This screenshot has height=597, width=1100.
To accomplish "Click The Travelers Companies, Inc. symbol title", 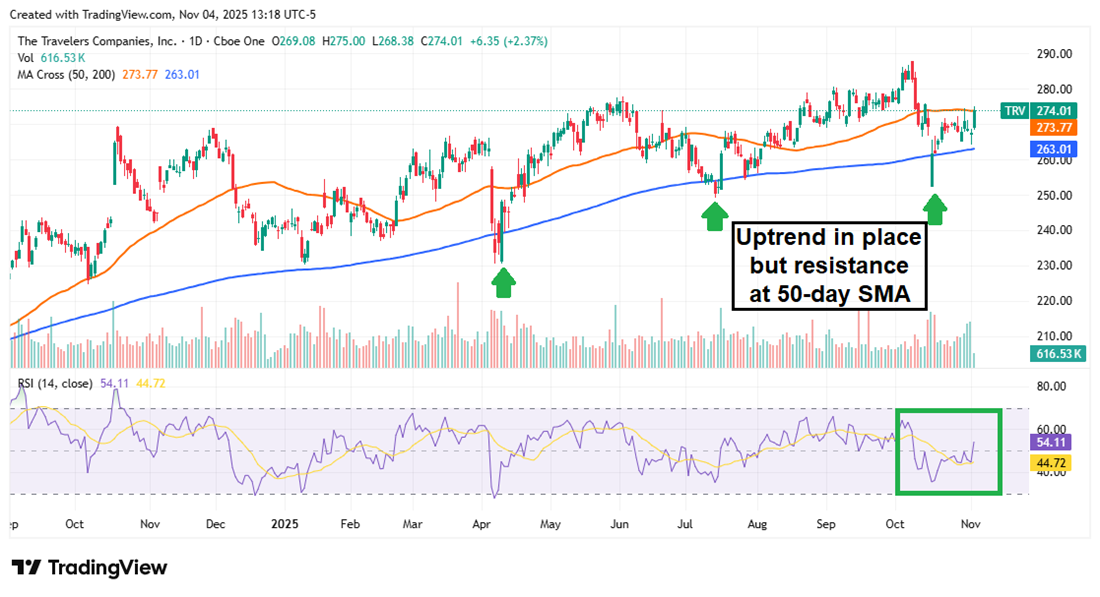I will [x=97, y=41].
